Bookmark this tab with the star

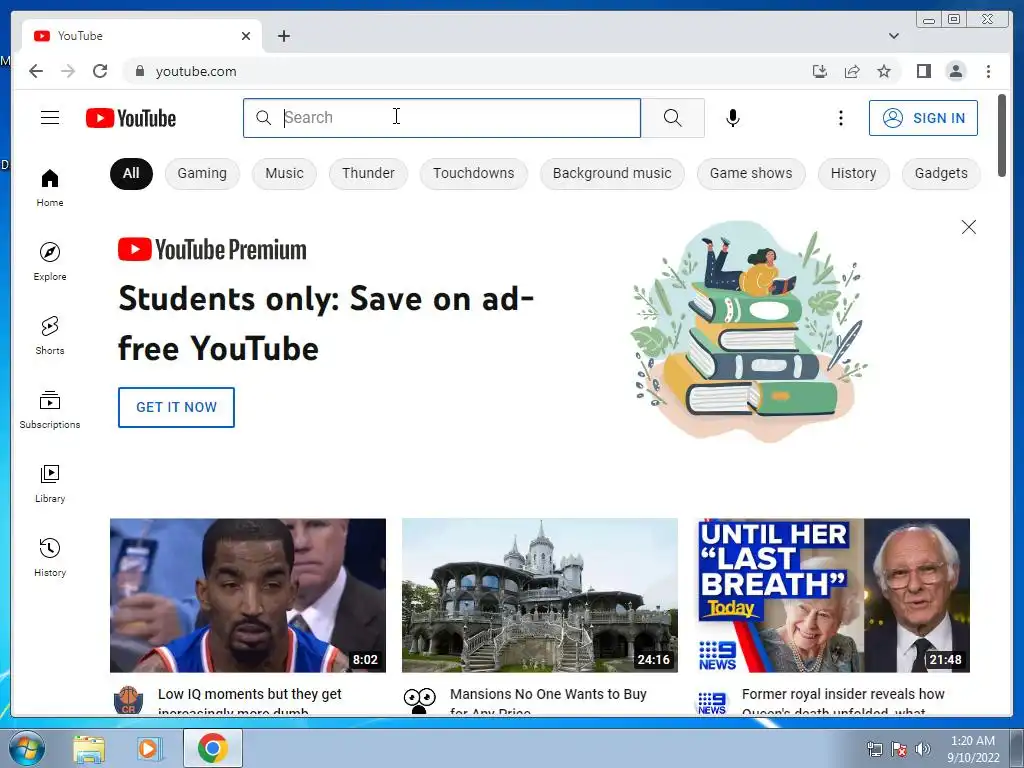click(884, 71)
